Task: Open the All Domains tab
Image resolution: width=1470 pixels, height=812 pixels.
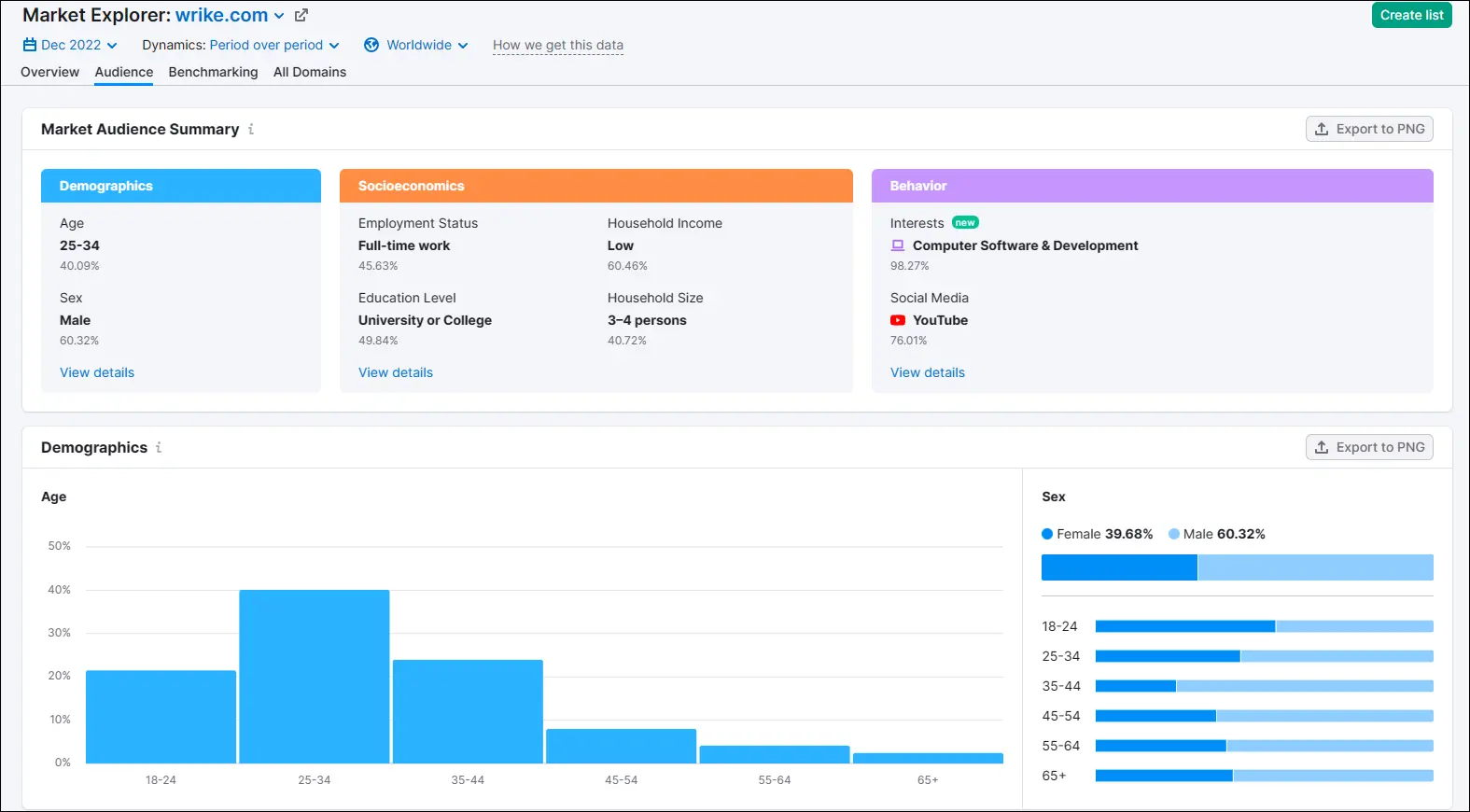Action: click(310, 72)
